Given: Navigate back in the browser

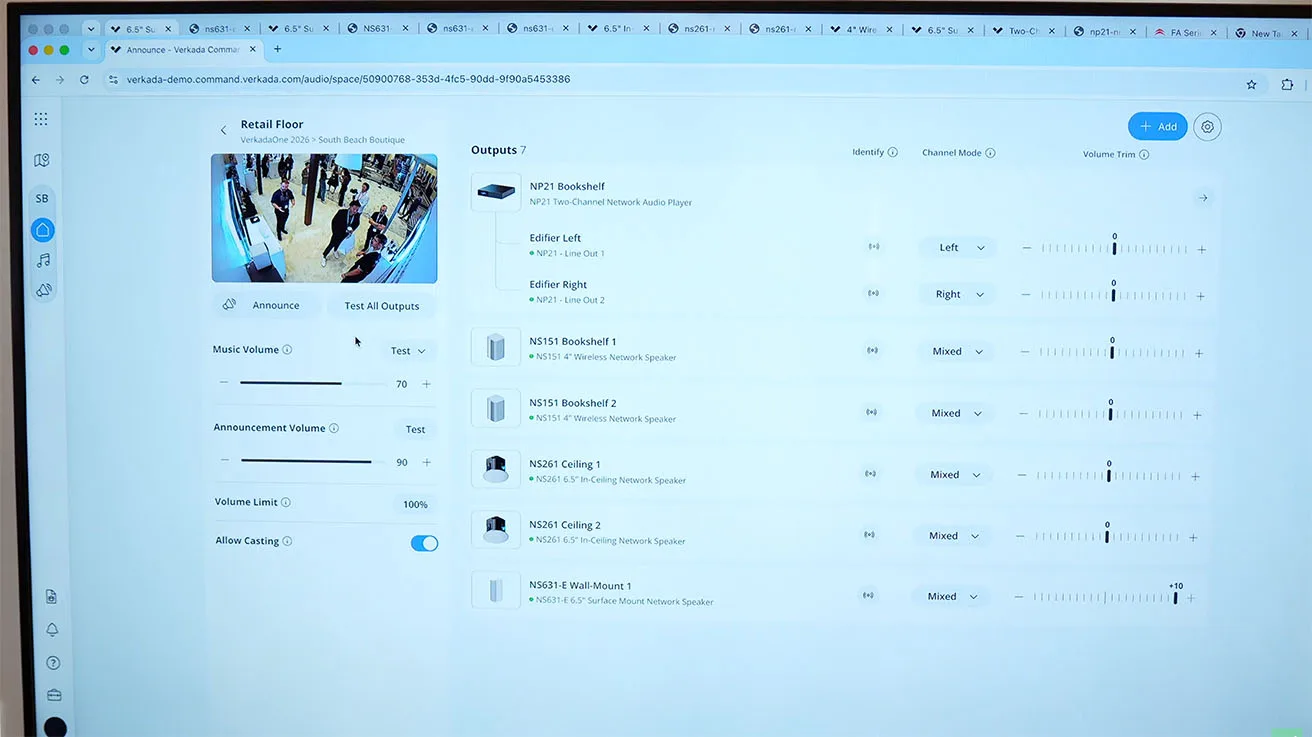Looking at the screenshot, I should (36, 79).
